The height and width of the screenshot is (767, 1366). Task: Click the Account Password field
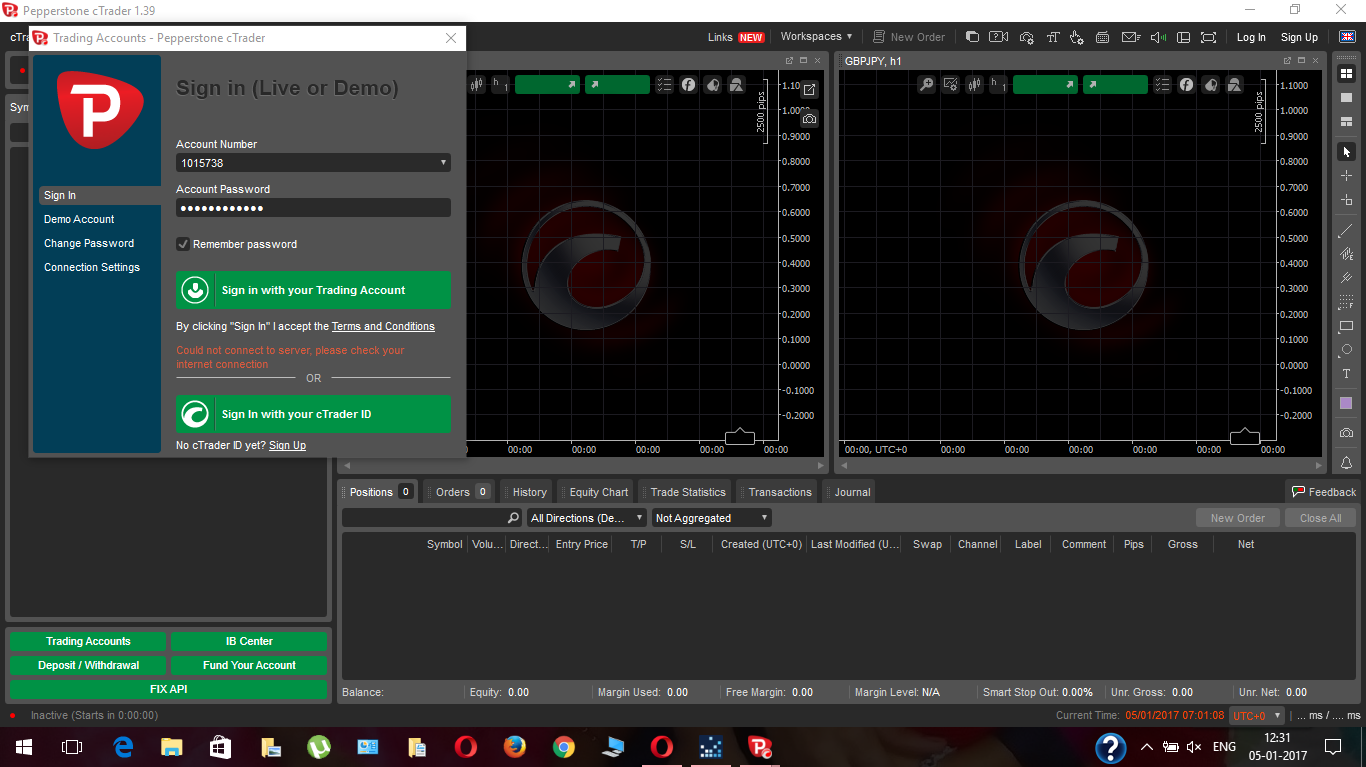click(x=313, y=208)
